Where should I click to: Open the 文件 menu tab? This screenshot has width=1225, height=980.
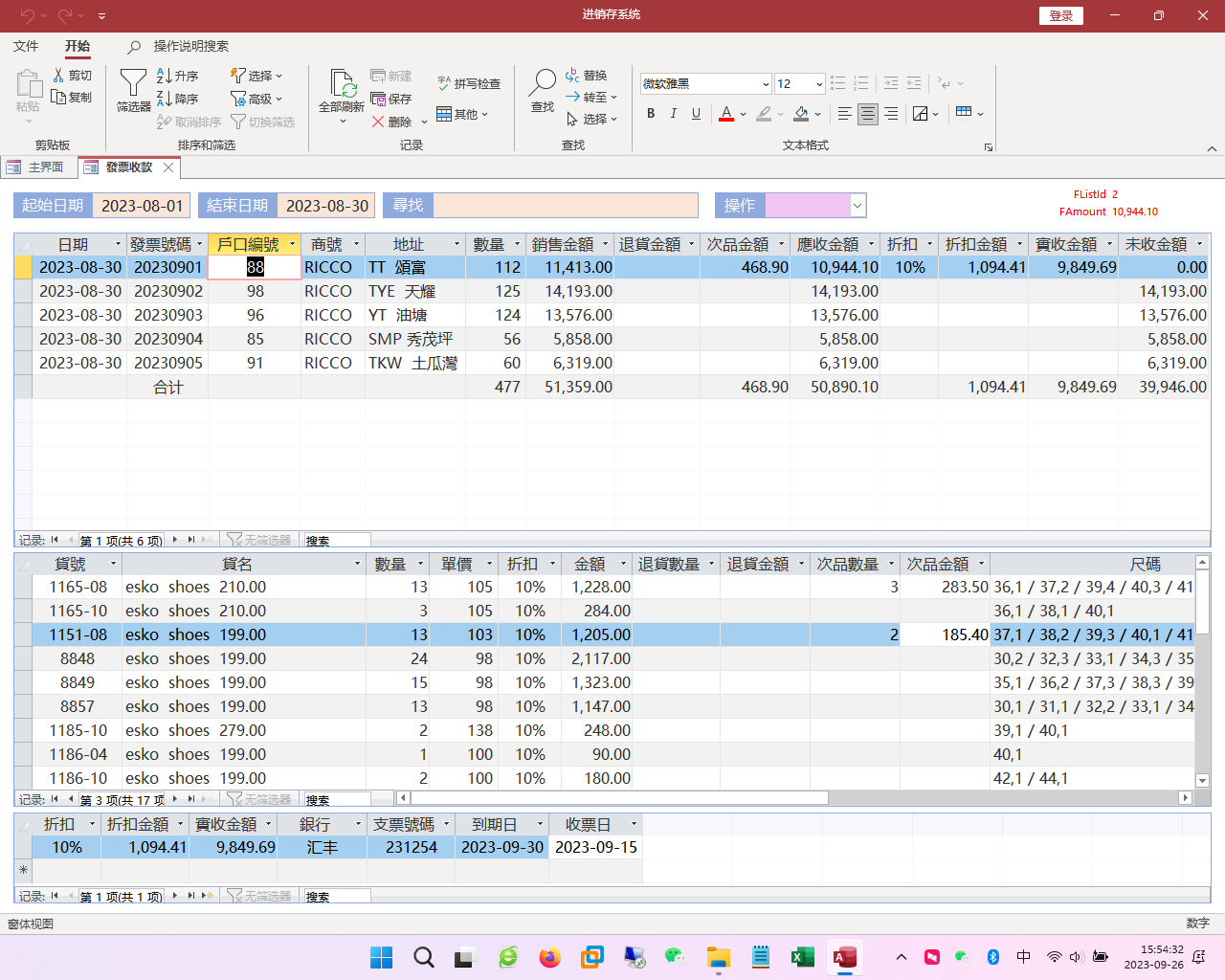coord(26,46)
